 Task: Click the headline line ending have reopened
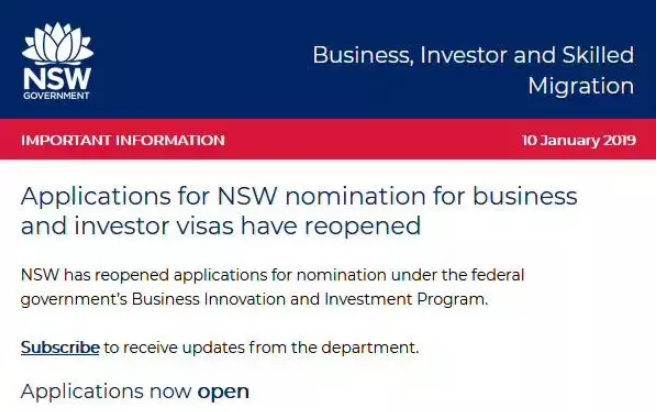coord(221,226)
